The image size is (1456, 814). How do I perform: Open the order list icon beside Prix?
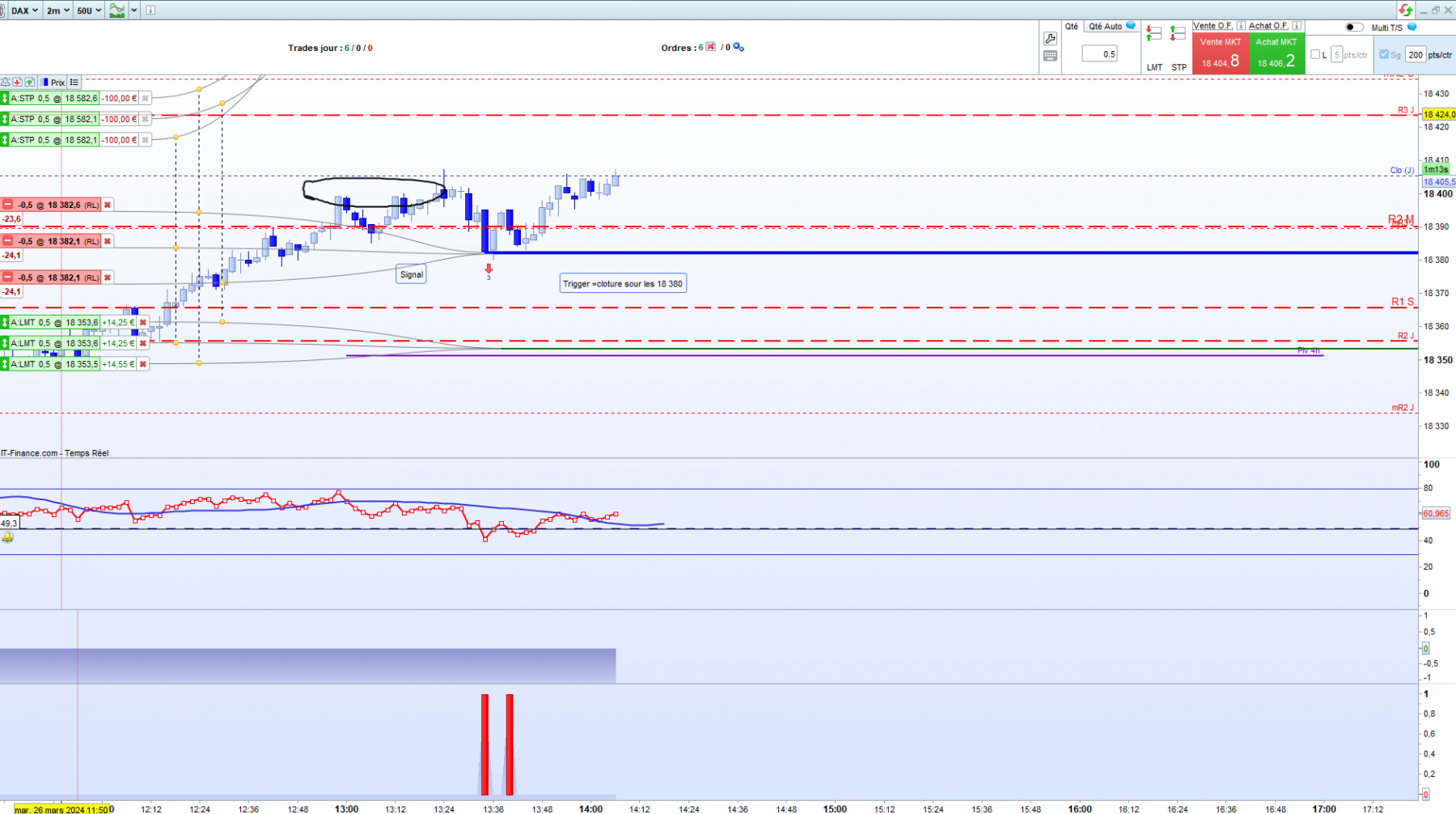(x=74, y=82)
